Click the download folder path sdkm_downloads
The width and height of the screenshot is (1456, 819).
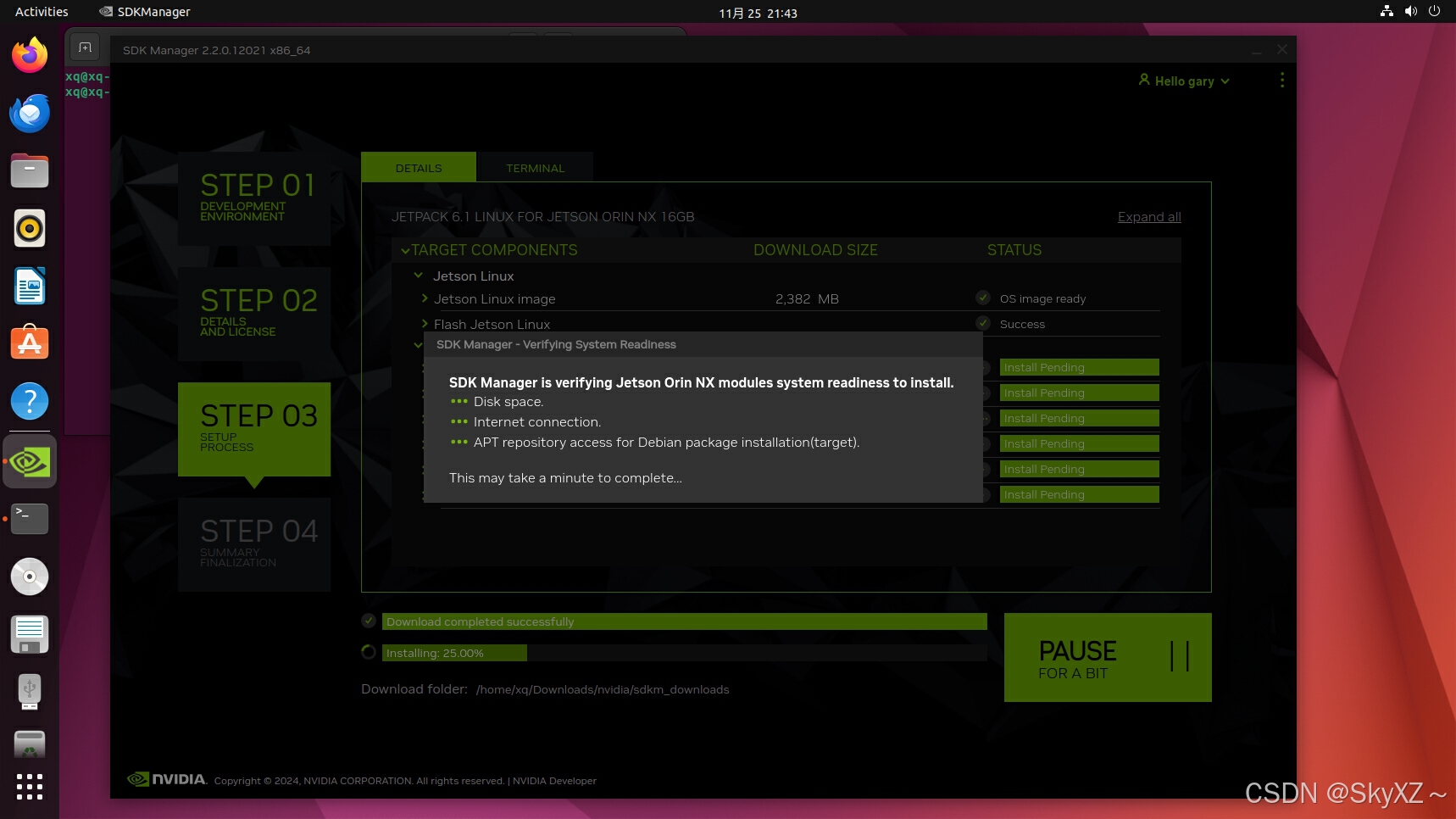[602, 689]
